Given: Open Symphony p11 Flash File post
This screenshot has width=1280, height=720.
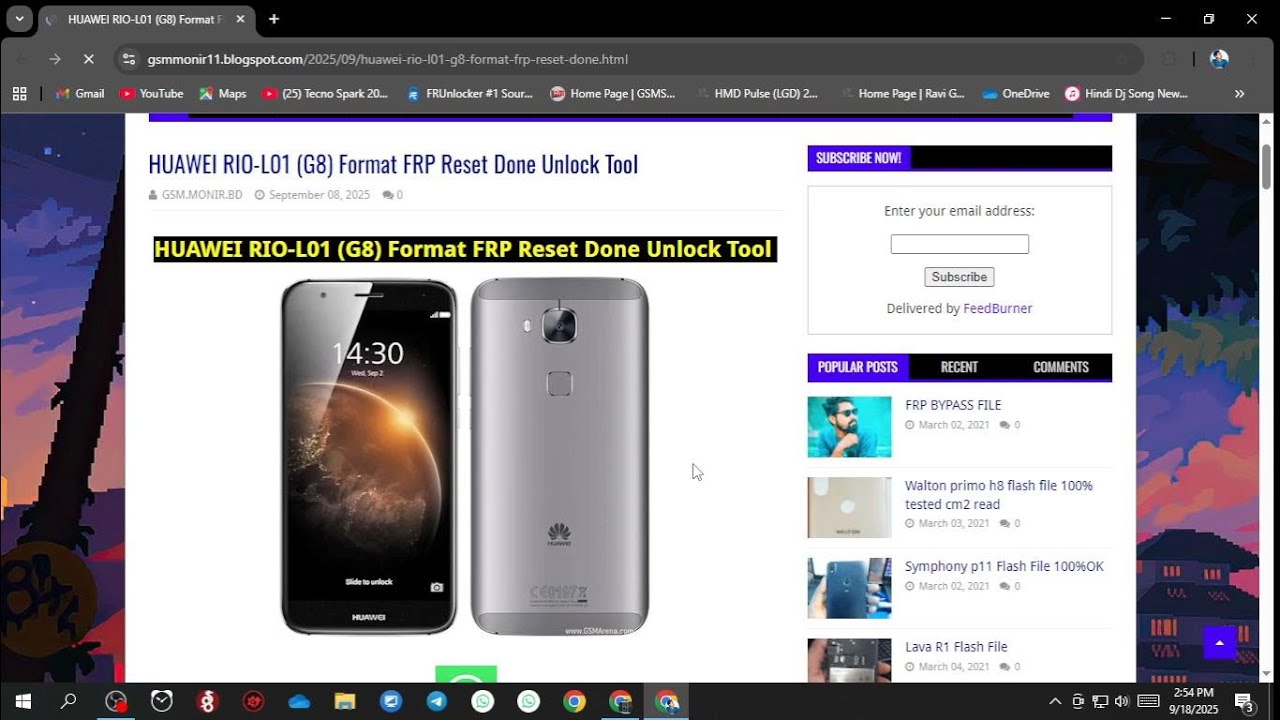Looking at the screenshot, I should (1004, 566).
